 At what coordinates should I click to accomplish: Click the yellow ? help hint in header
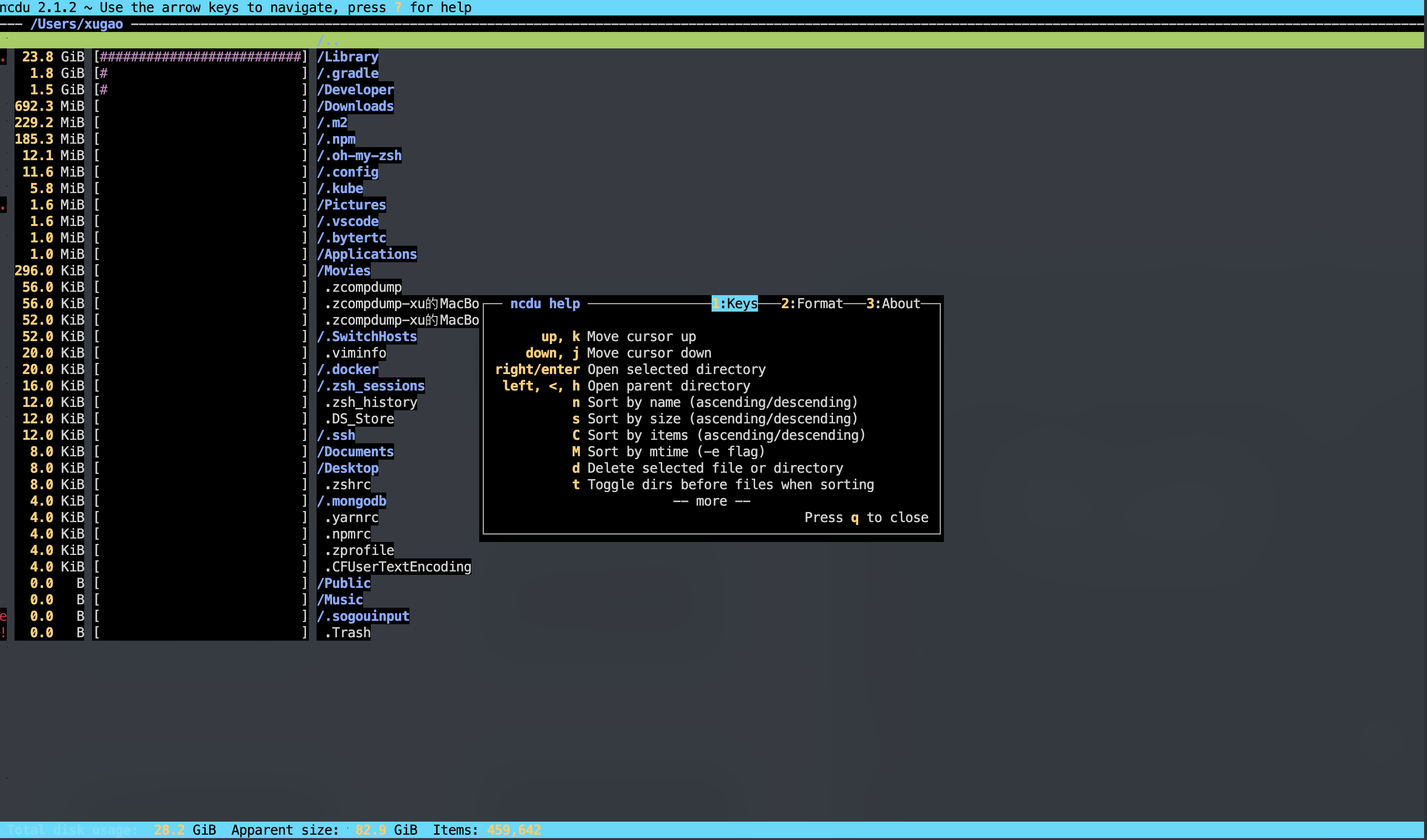click(397, 7)
